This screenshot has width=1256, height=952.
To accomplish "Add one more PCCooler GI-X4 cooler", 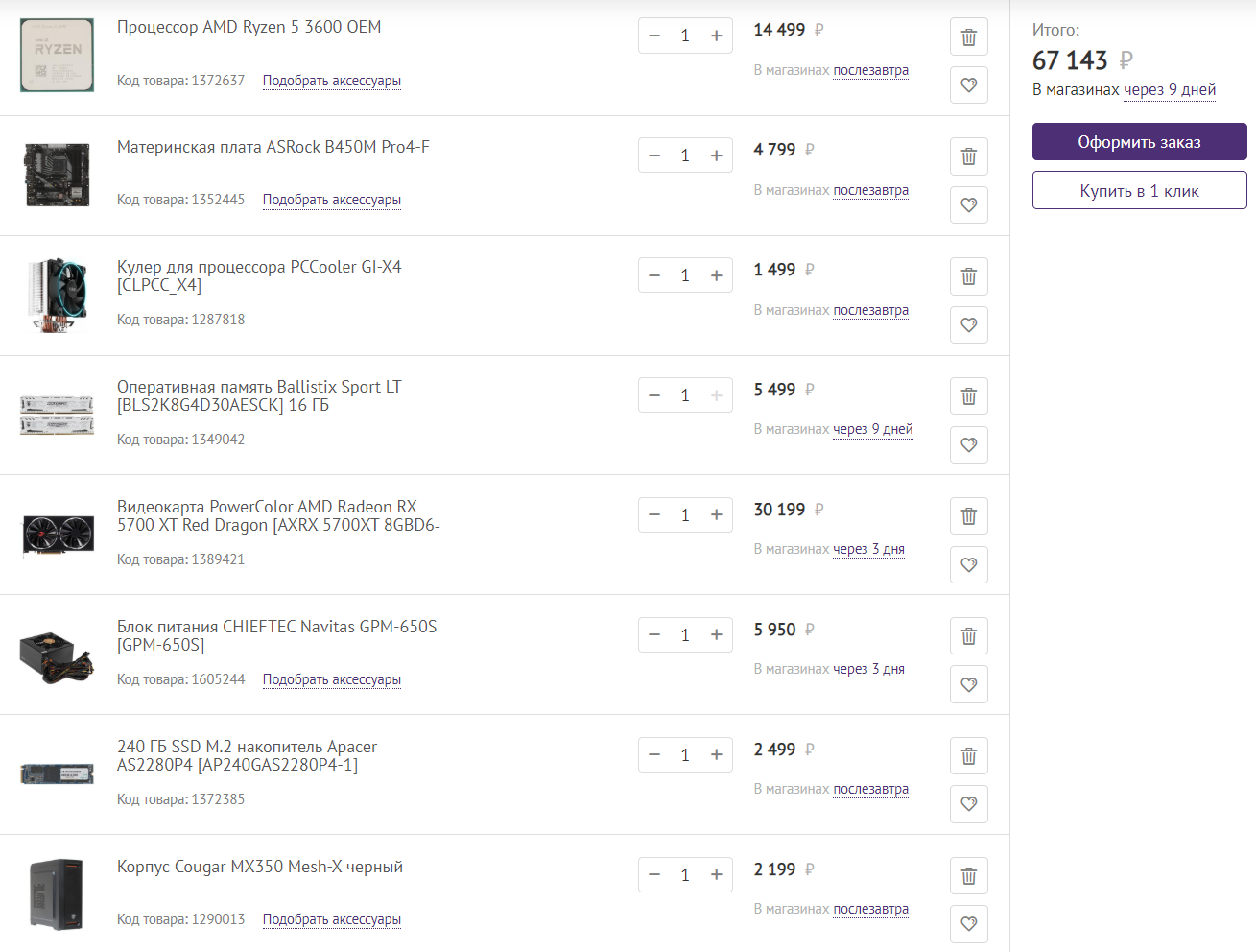I will 717,275.
